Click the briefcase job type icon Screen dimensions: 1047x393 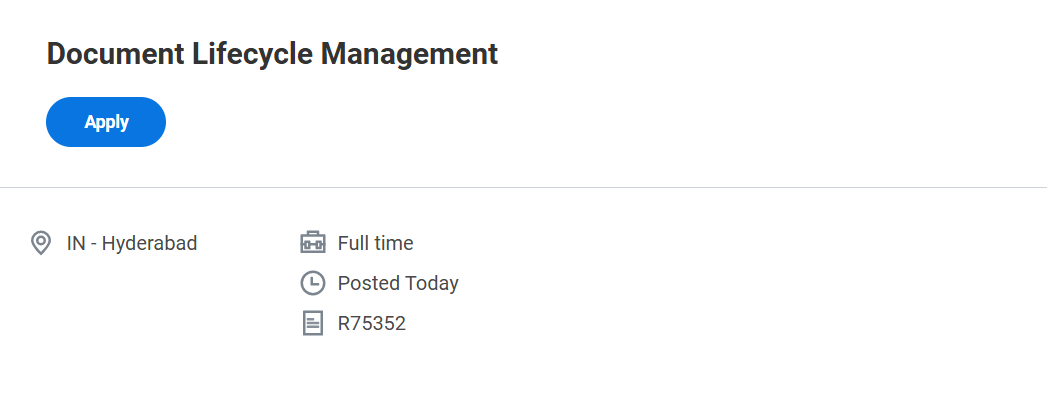312,243
